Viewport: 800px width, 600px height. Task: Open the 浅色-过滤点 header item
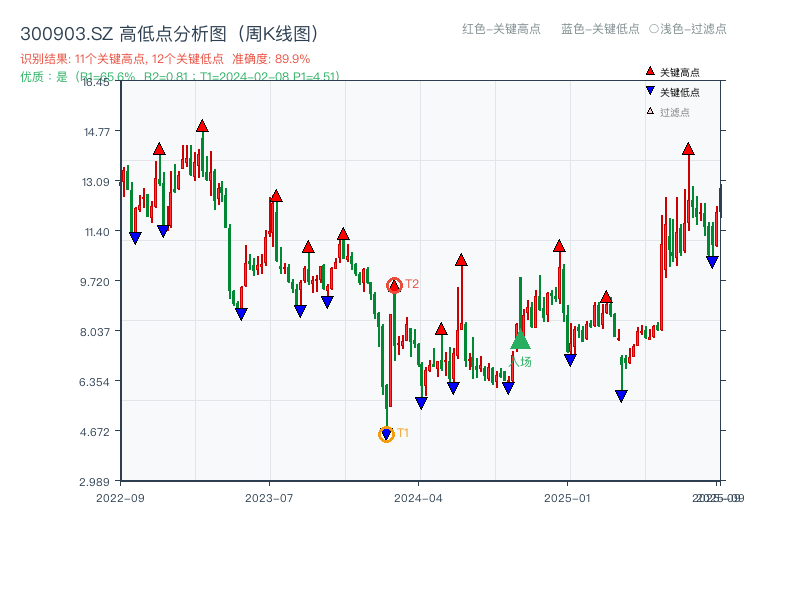(688, 29)
